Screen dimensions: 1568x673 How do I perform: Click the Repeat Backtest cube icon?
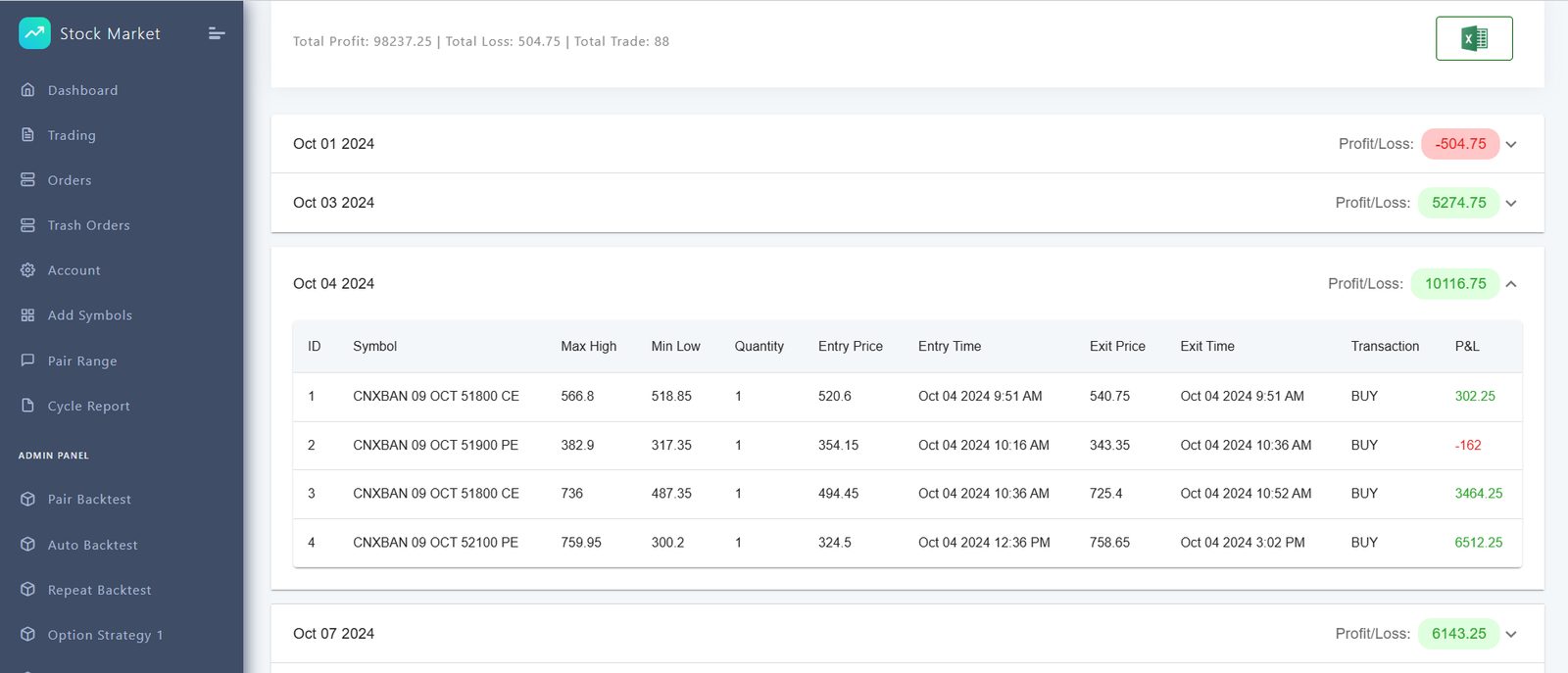(27, 589)
